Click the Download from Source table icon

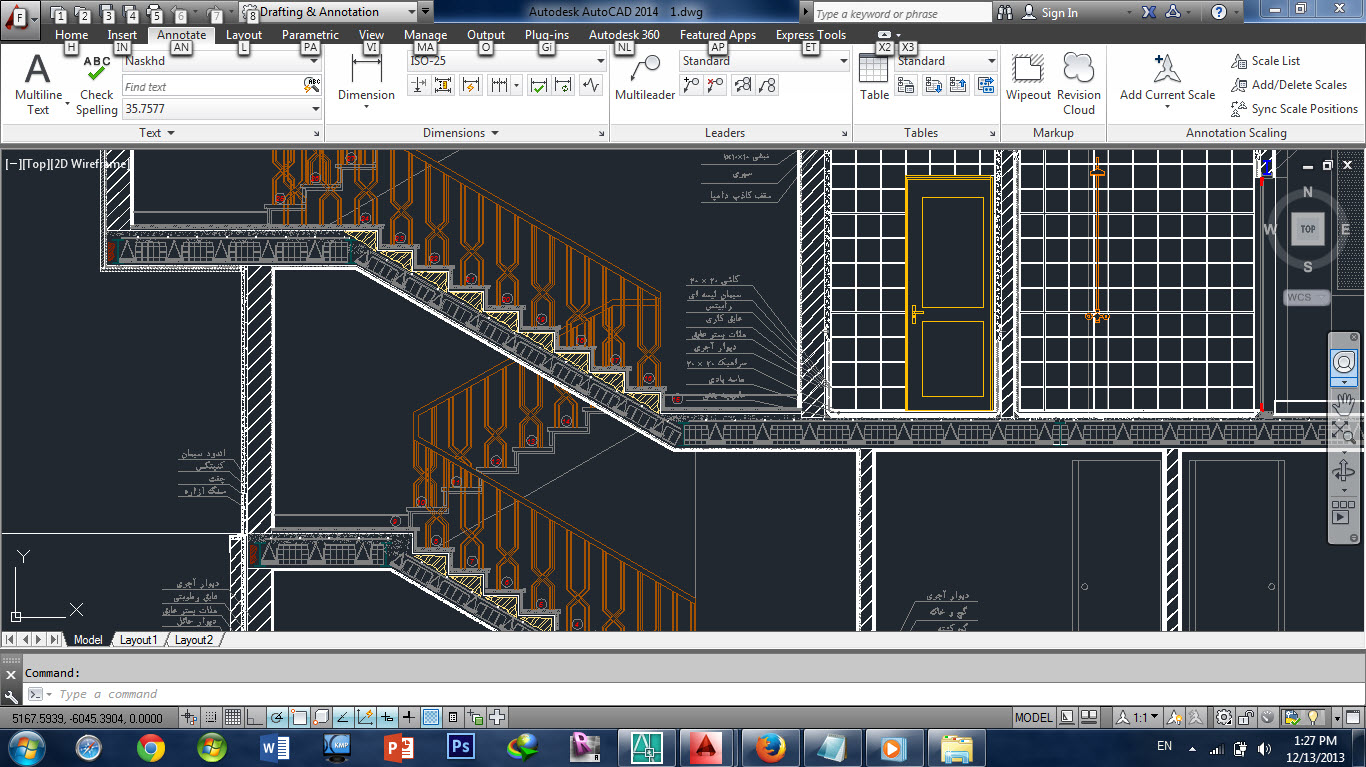coord(933,86)
